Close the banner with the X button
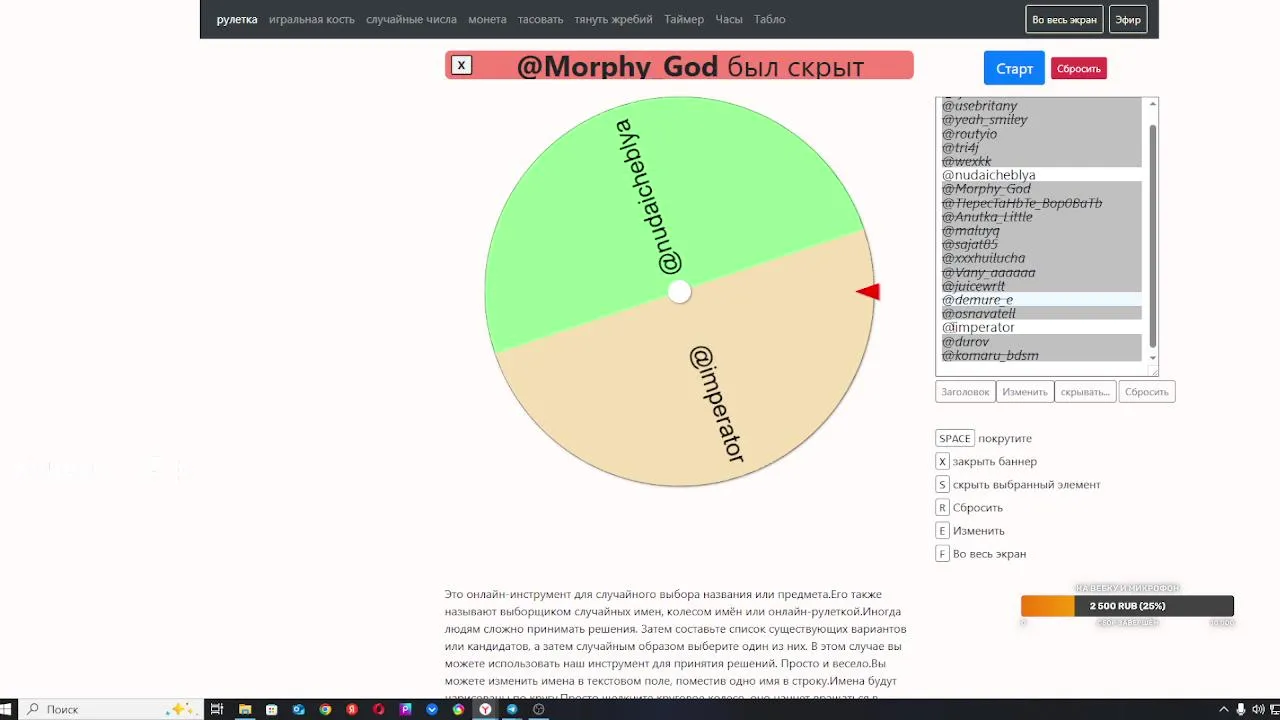 pyautogui.click(x=461, y=65)
